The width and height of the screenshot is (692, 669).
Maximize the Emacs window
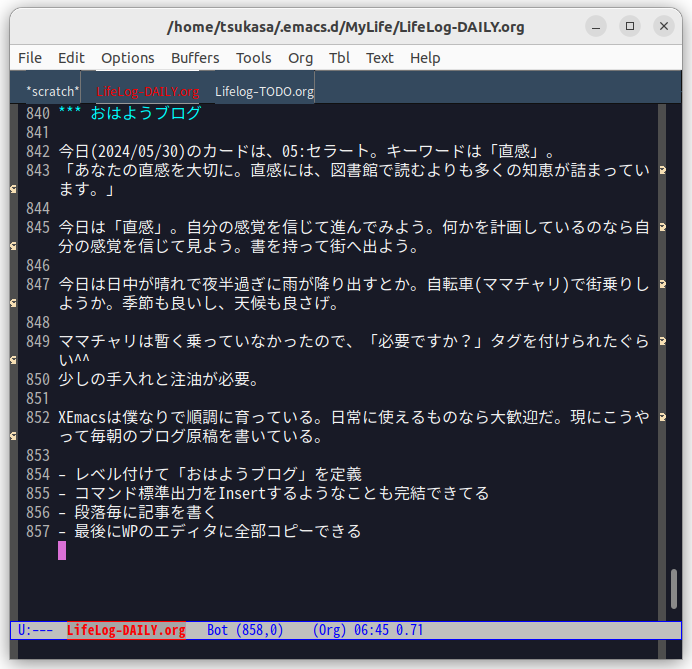pos(630,26)
